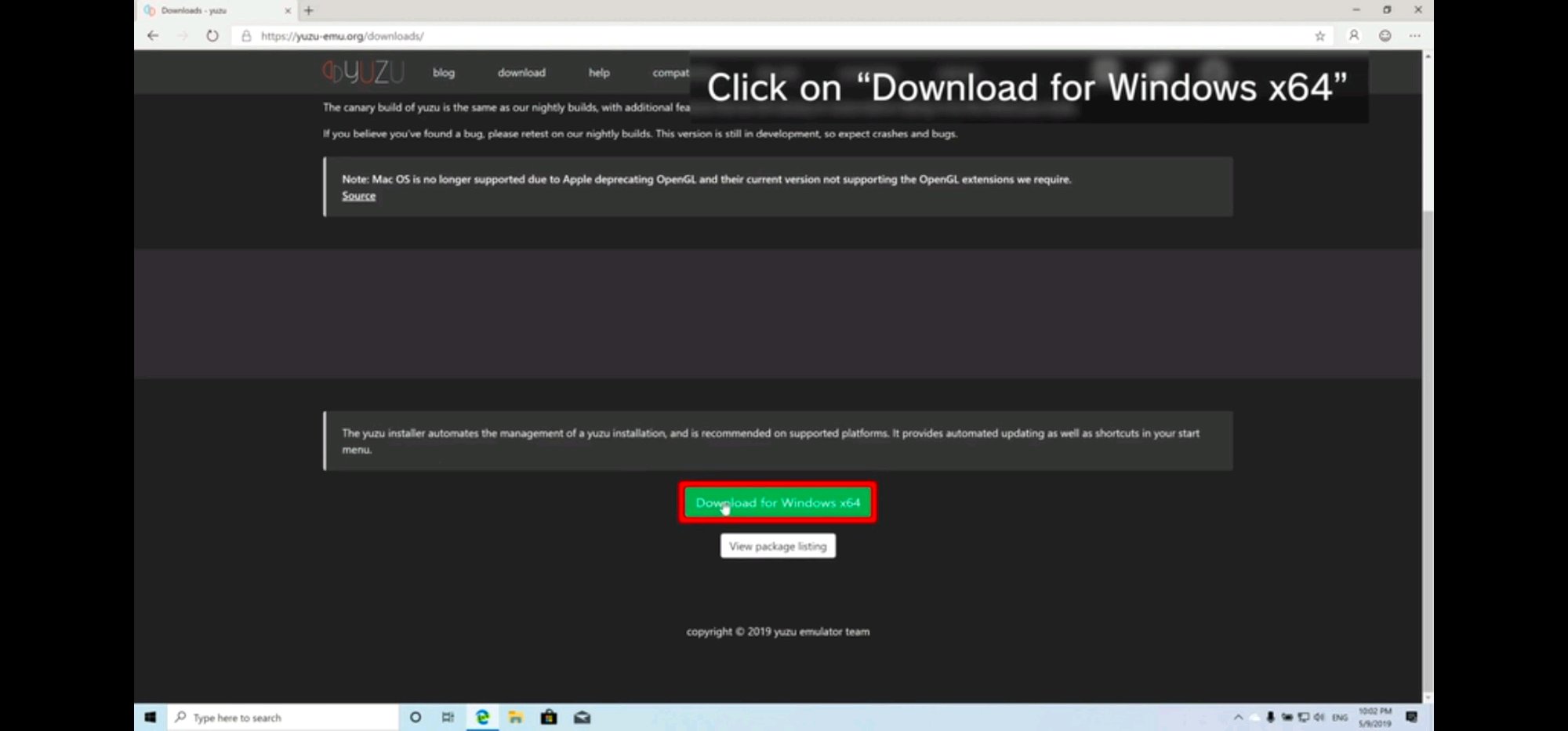Click the battery tray icon
This screenshot has height=731, width=1568.
(x=1287, y=718)
